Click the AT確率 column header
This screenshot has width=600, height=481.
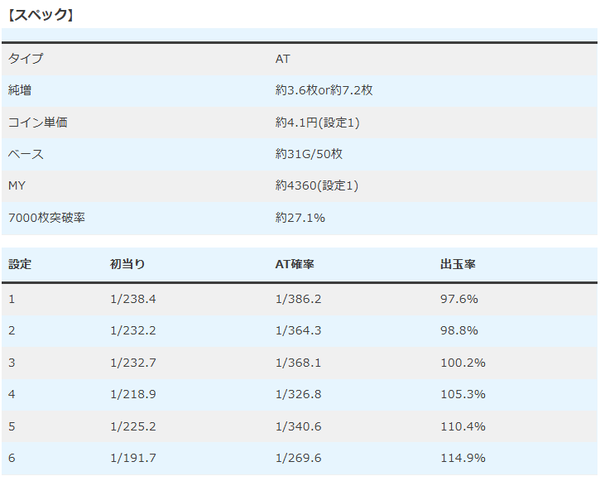point(295,264)
